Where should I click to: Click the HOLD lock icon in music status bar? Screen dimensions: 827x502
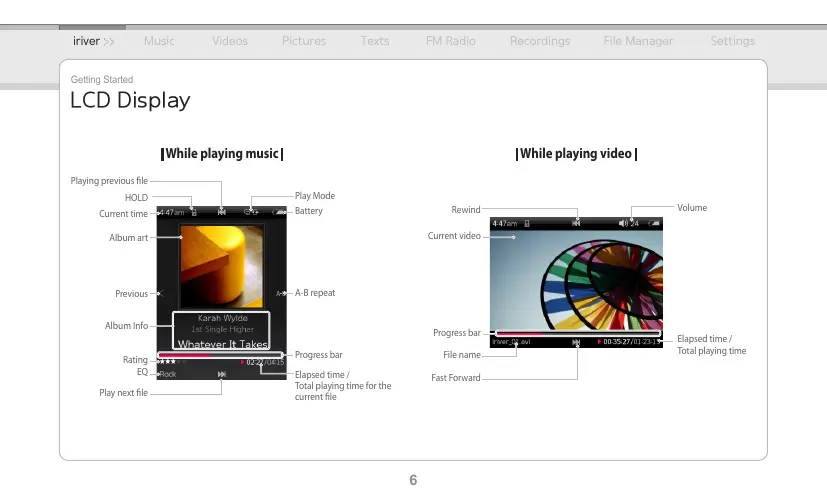tap(193, 212)
